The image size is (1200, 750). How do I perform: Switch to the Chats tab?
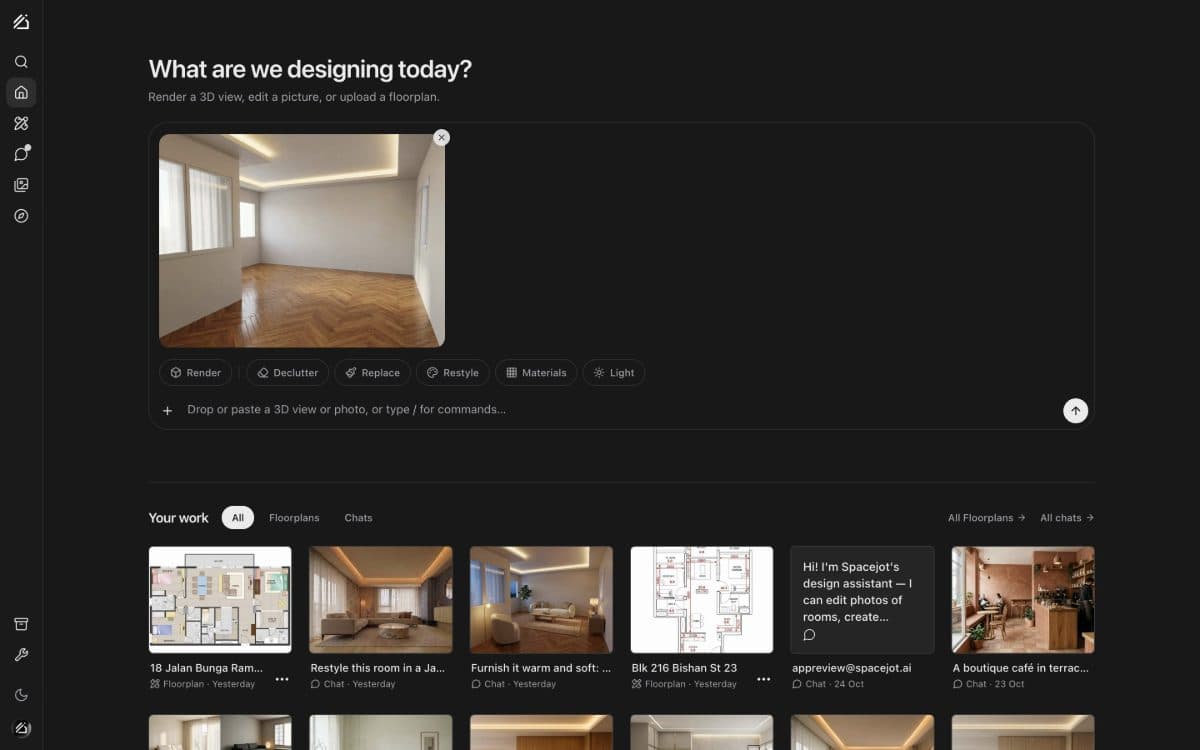tap(358, 518)
